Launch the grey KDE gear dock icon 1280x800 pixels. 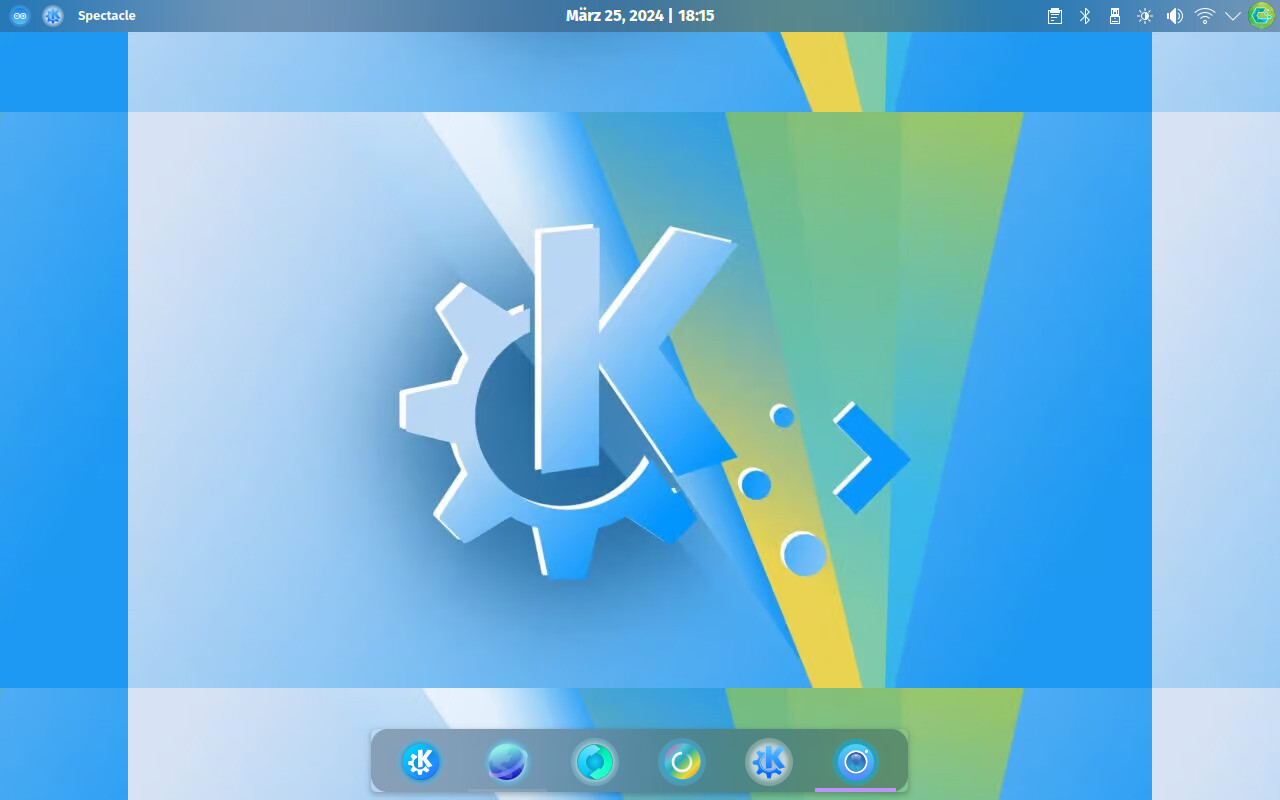pos(769,763)
